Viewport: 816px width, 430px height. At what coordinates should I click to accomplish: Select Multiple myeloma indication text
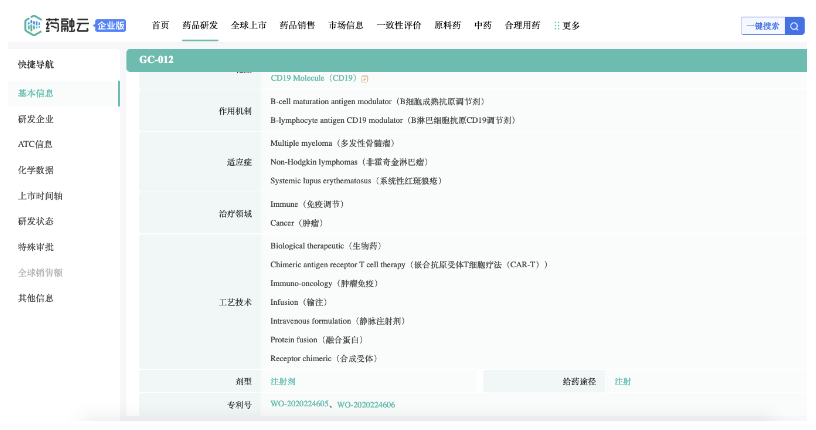tap(334, 143)
